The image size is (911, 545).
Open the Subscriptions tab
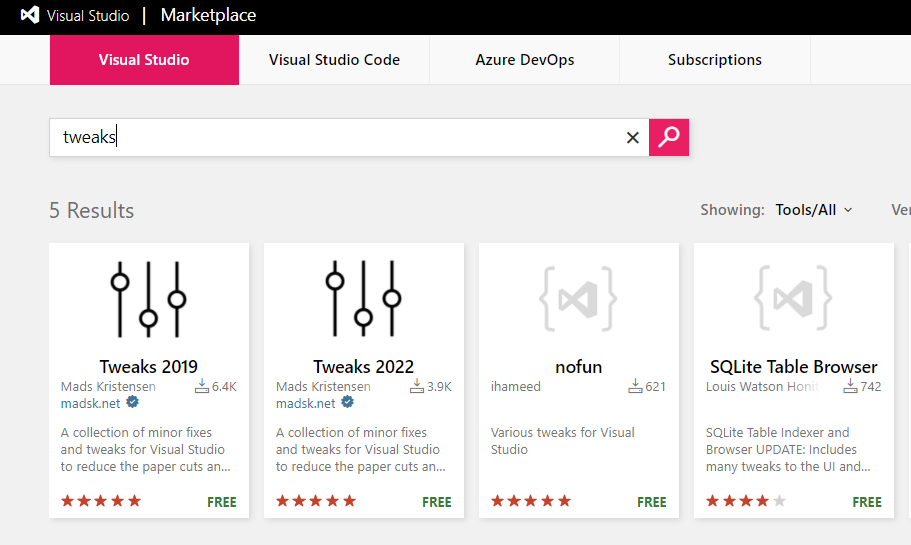point(715,60)
